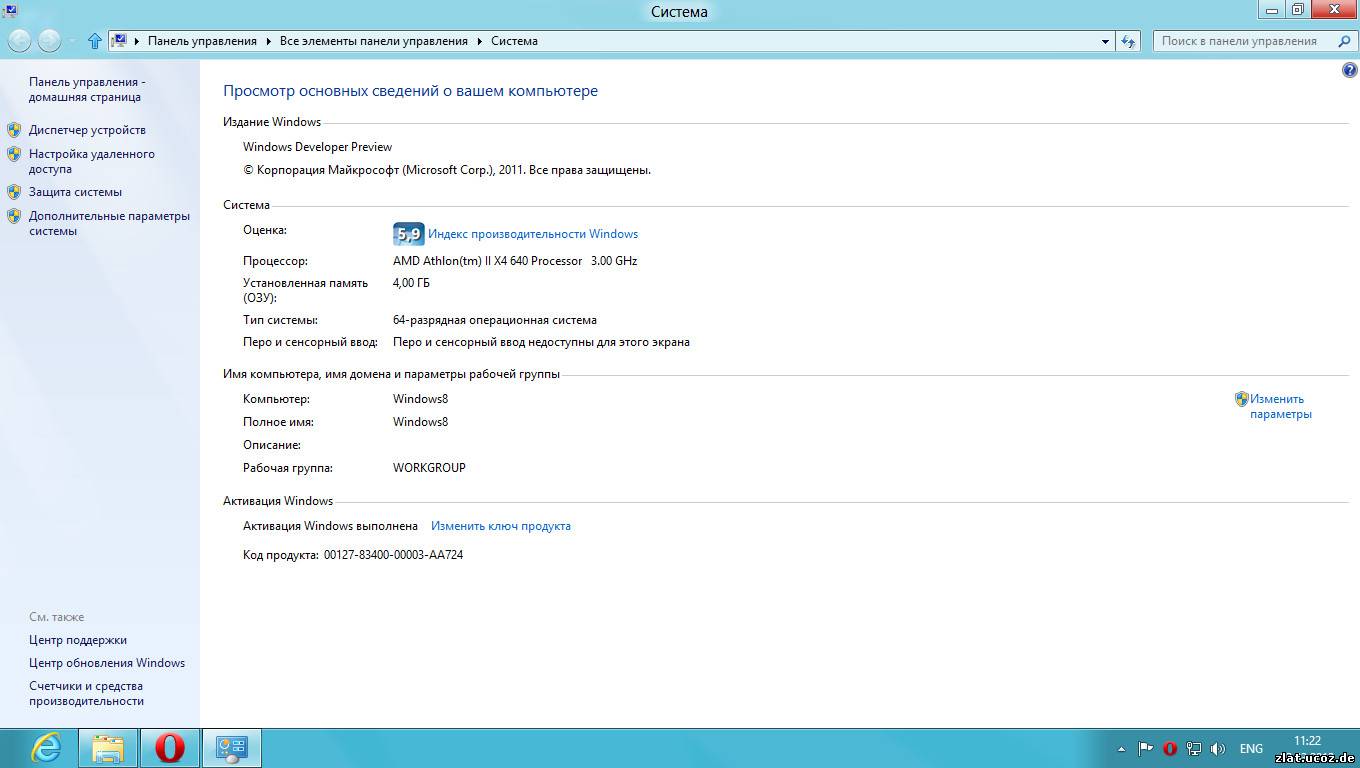Open Защита системы link
Screen dimensions: 1360x768
click(75, 192)
